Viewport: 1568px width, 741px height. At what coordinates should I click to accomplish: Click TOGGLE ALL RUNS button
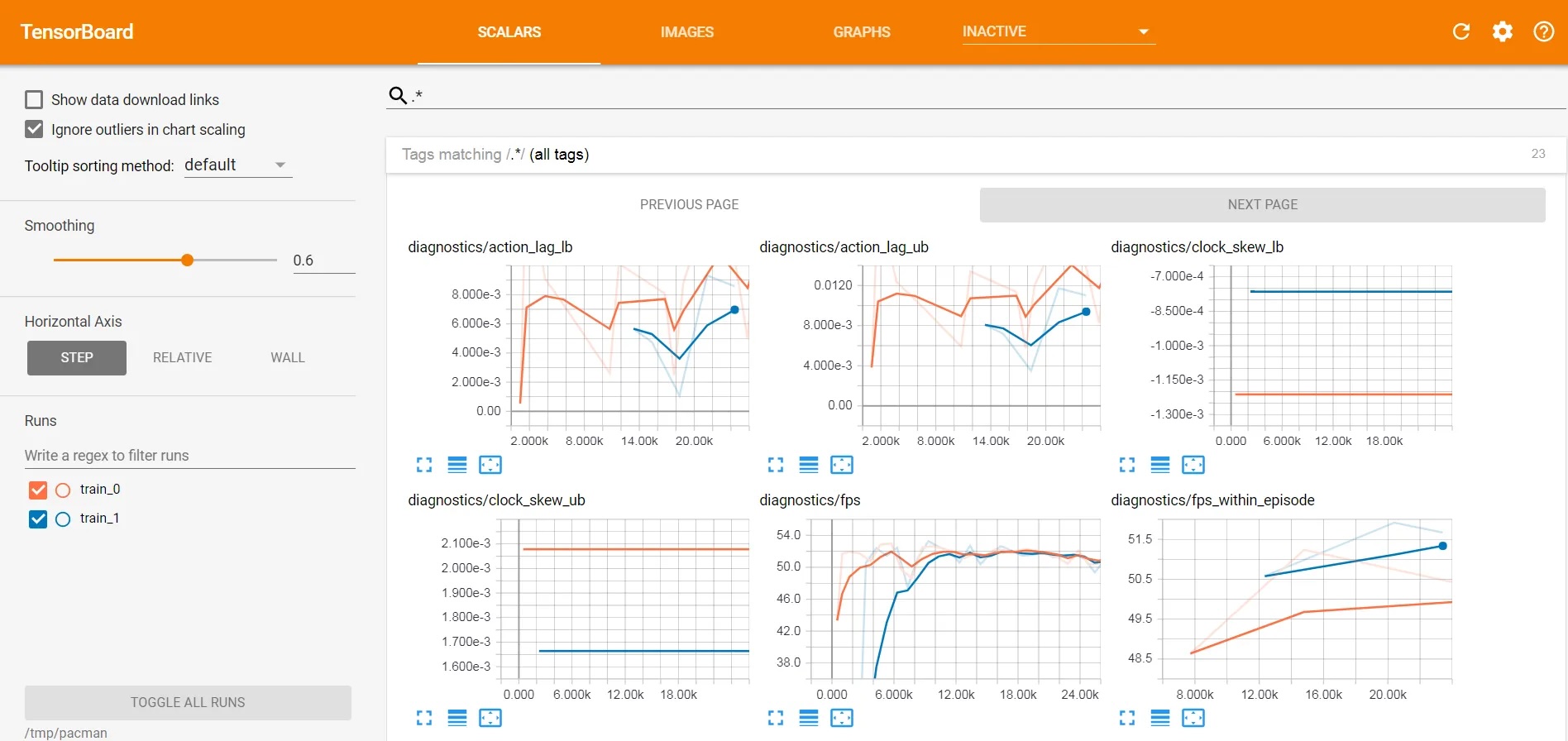point(188,702)
